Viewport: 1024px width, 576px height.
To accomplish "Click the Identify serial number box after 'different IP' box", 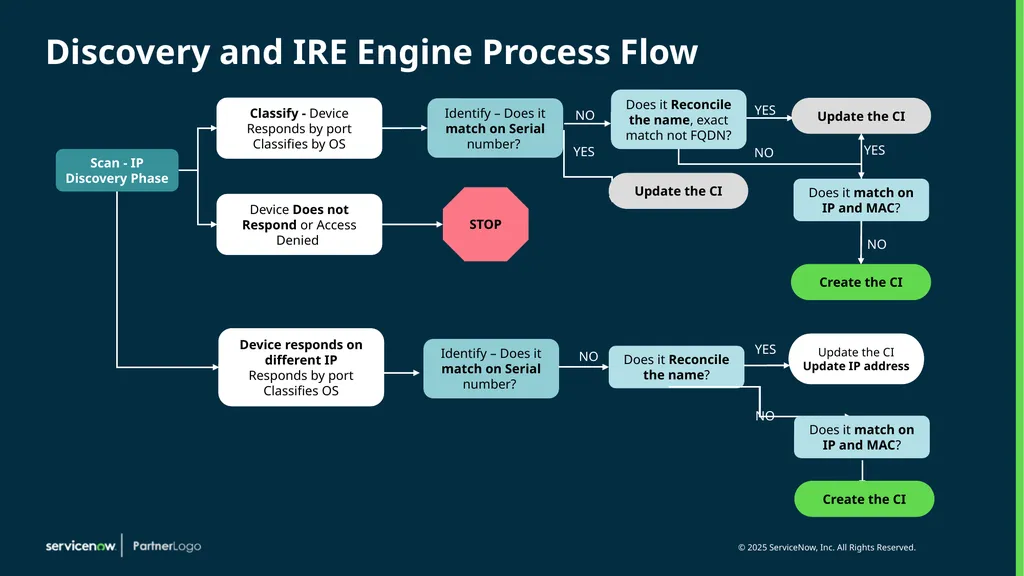I will coord(491,368).
